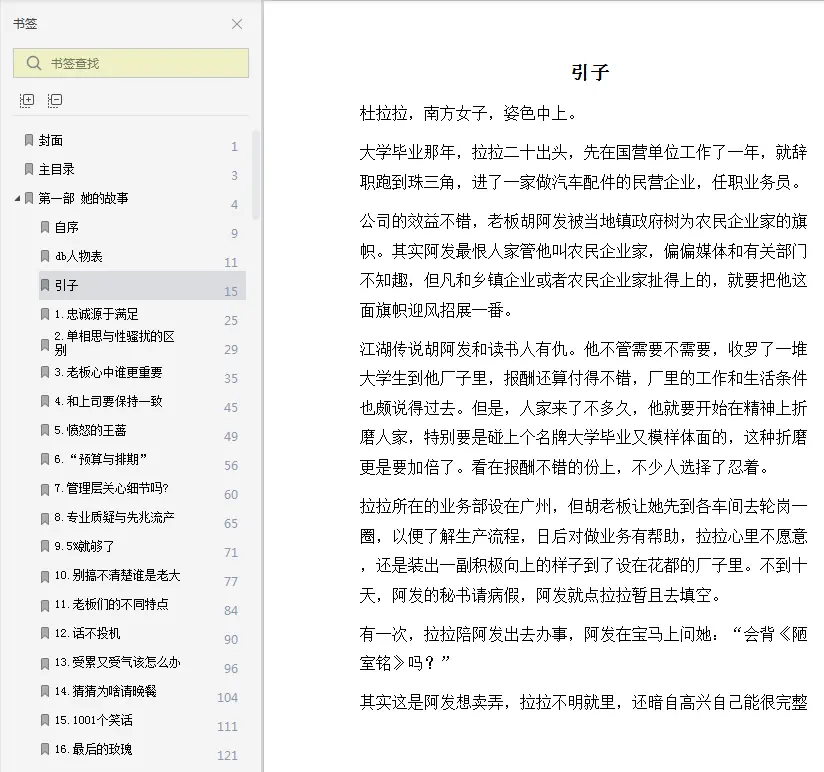Click the 引子 heading in the document

(590, 73)
